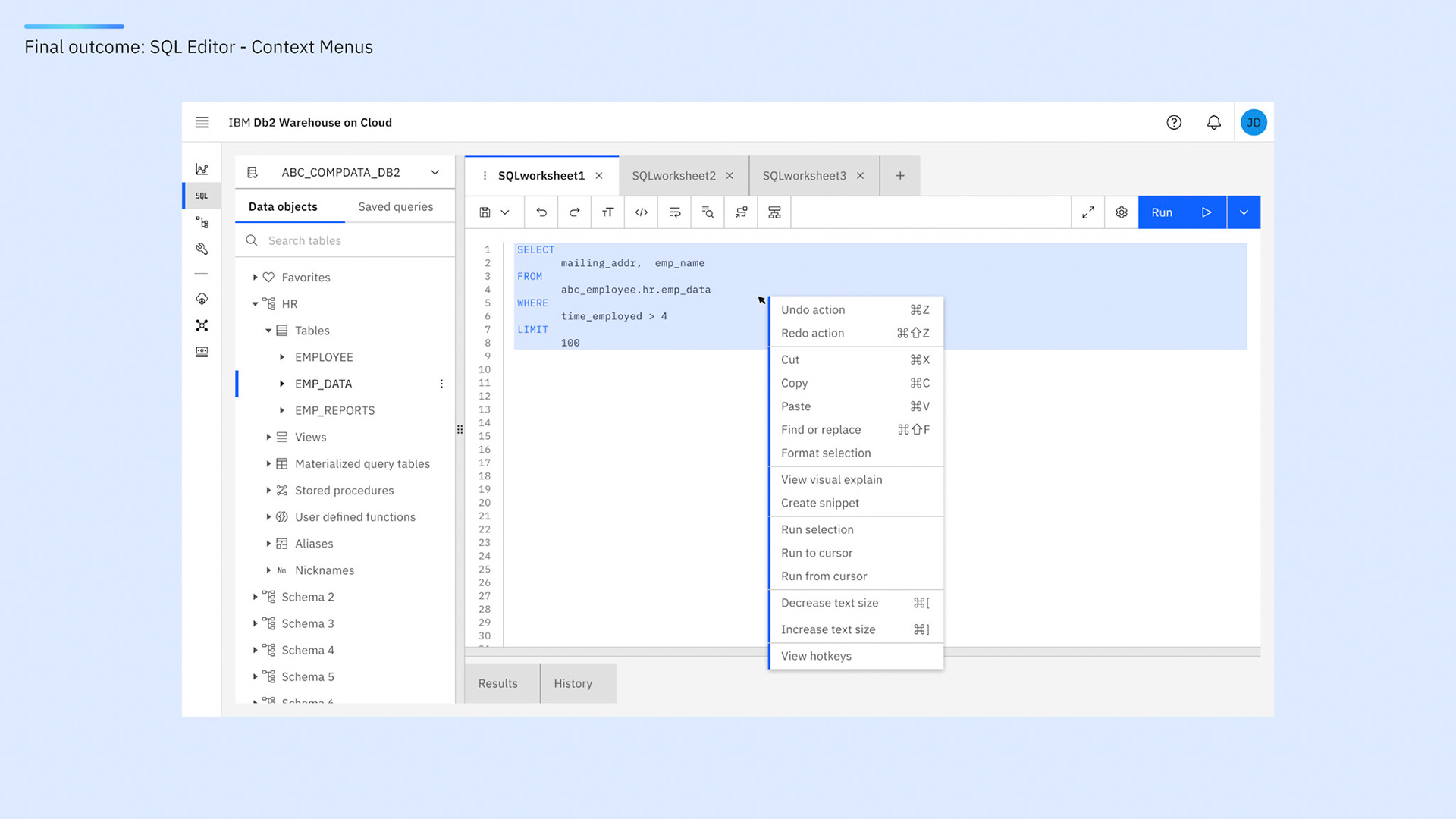This screenshot has width=1456, height=819.
Task: Select the text size TT icon
Action: coord(607,212)
